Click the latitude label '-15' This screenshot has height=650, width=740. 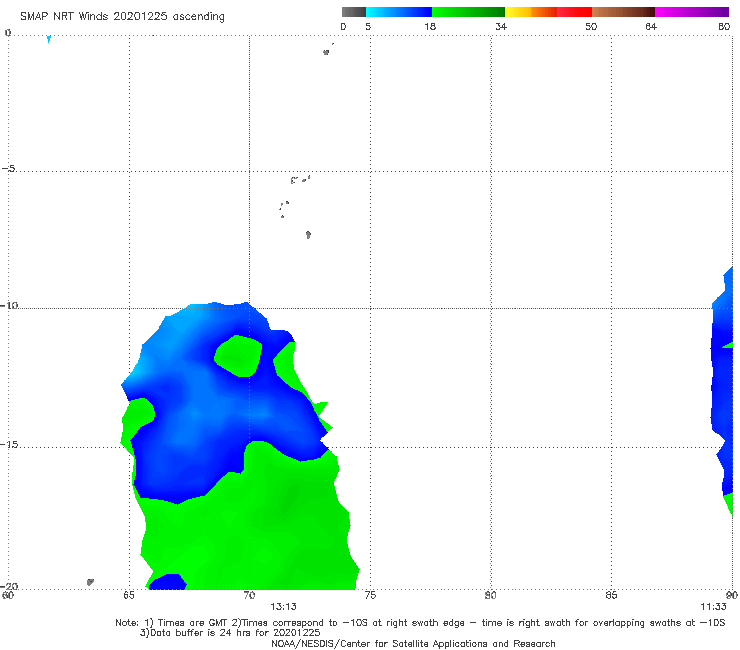pyautogui.click(x=9, y=445)
